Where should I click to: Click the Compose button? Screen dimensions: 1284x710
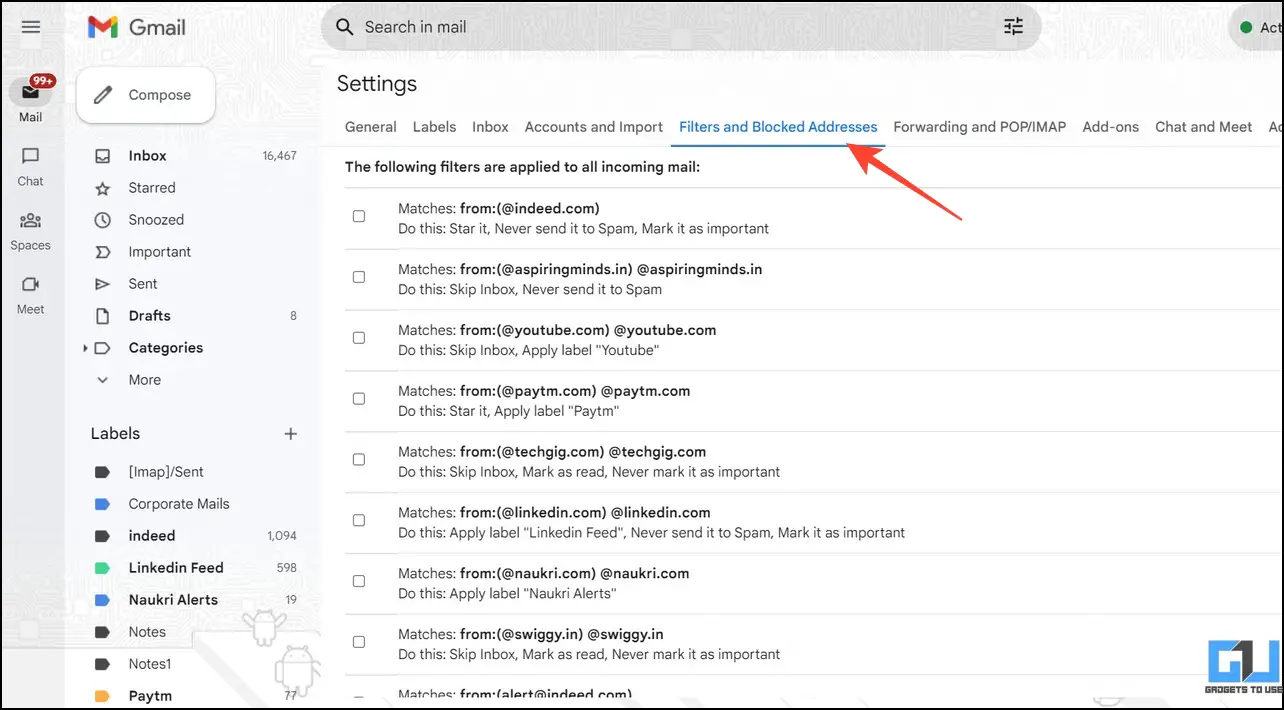tap(146, 95)
